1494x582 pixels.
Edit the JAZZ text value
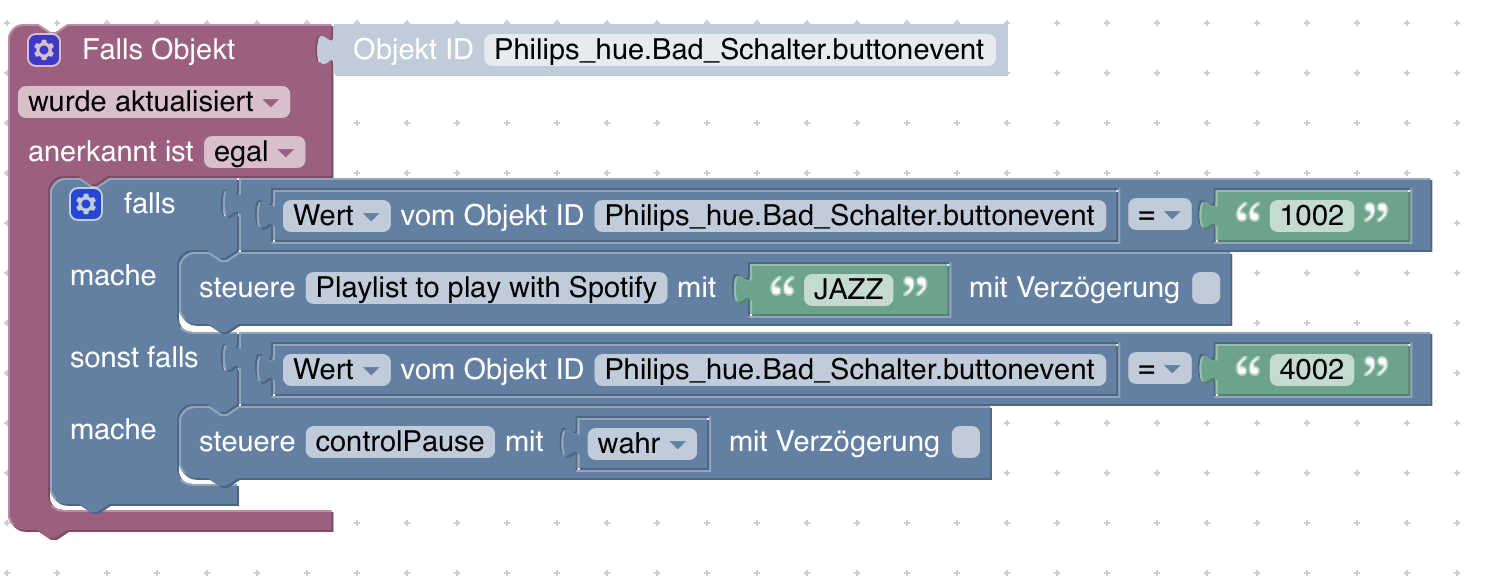pyautogui.click(x=848, y=289)
